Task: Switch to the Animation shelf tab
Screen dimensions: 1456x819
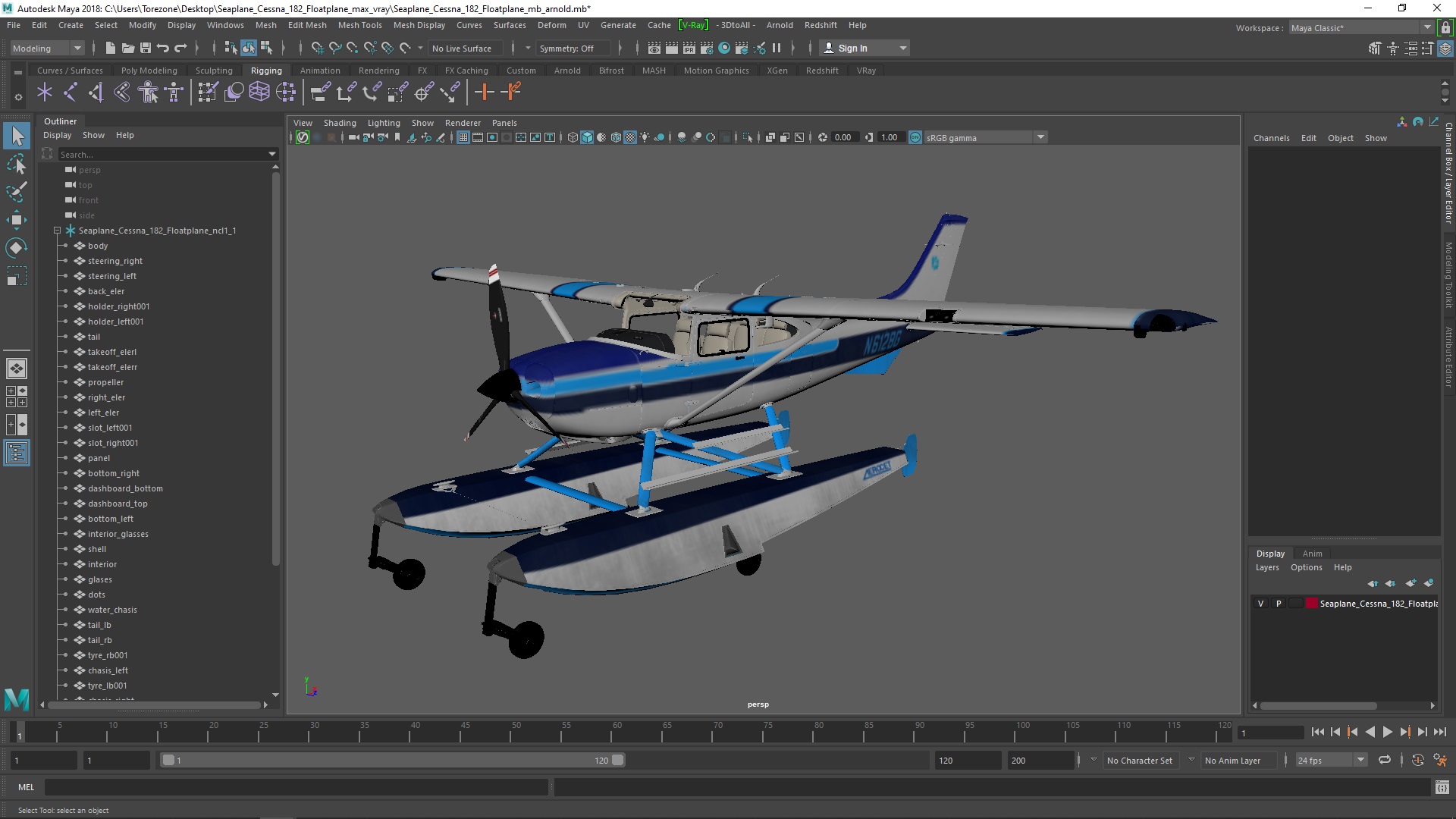Action: coord(320,71)
